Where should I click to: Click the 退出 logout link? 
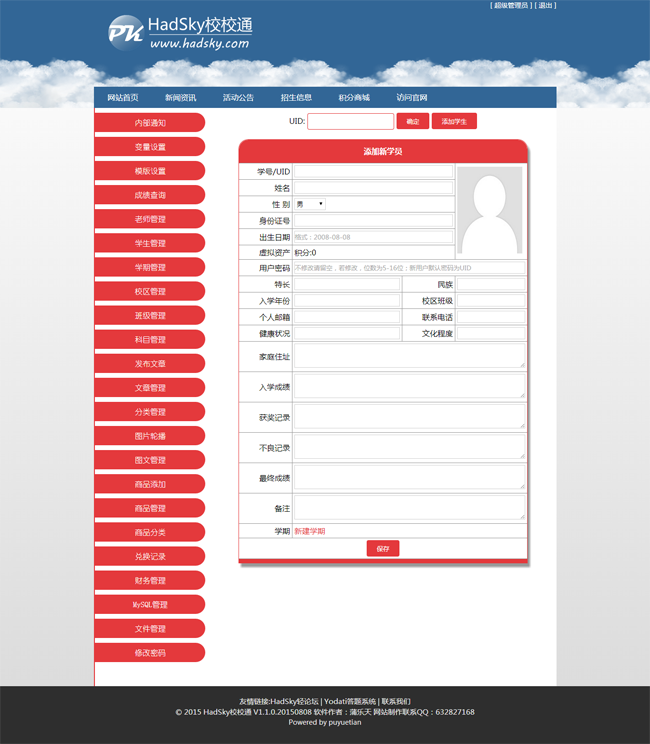pyautogui.click(x=546, y=6)
